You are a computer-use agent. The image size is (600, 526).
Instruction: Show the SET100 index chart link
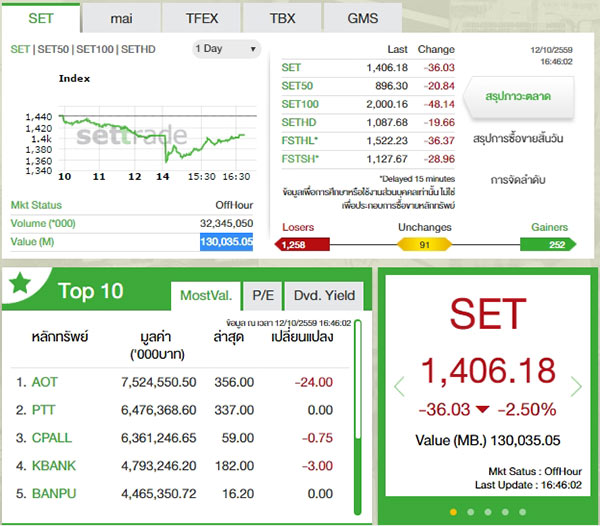coord(95,49)
